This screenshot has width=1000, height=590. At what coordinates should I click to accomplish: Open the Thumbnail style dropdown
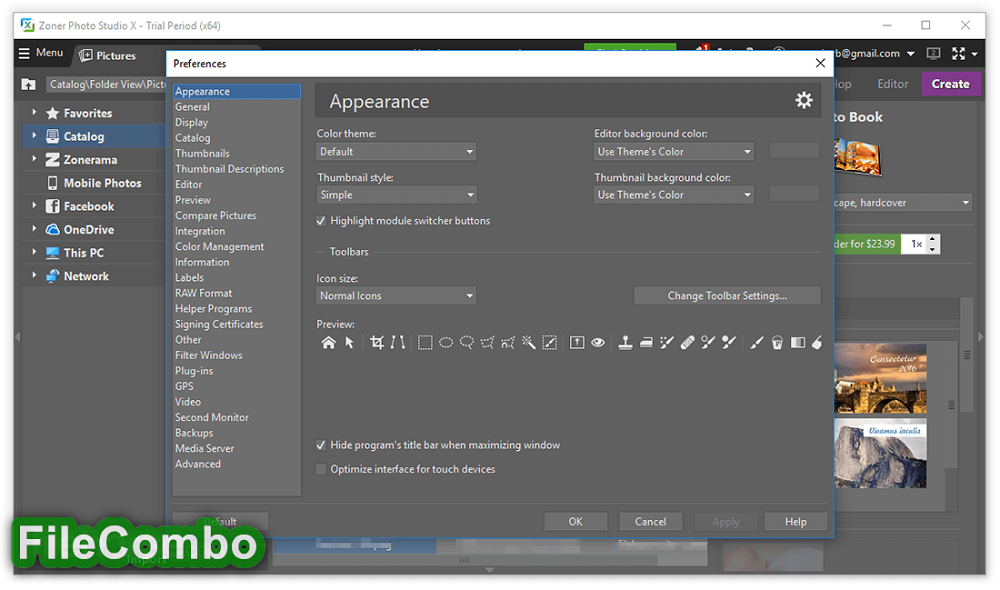[396, 195]
